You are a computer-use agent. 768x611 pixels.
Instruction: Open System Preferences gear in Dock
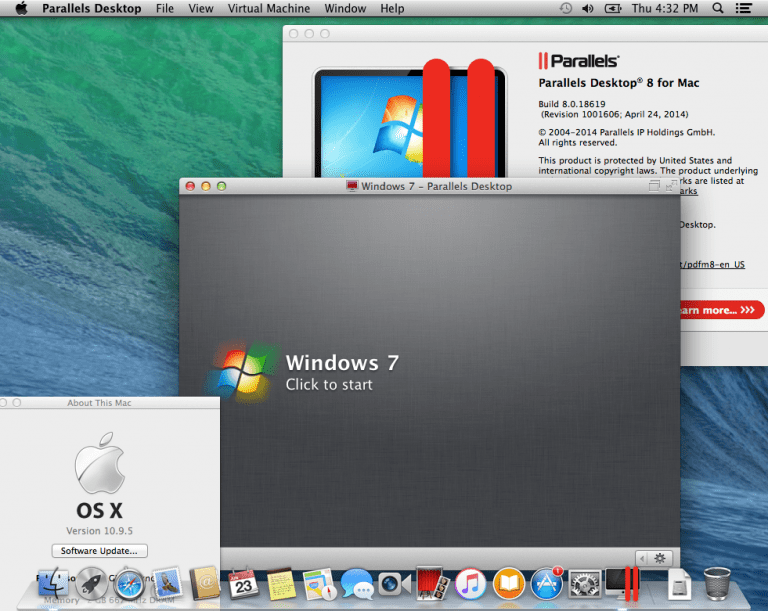[x=584, y=584]
